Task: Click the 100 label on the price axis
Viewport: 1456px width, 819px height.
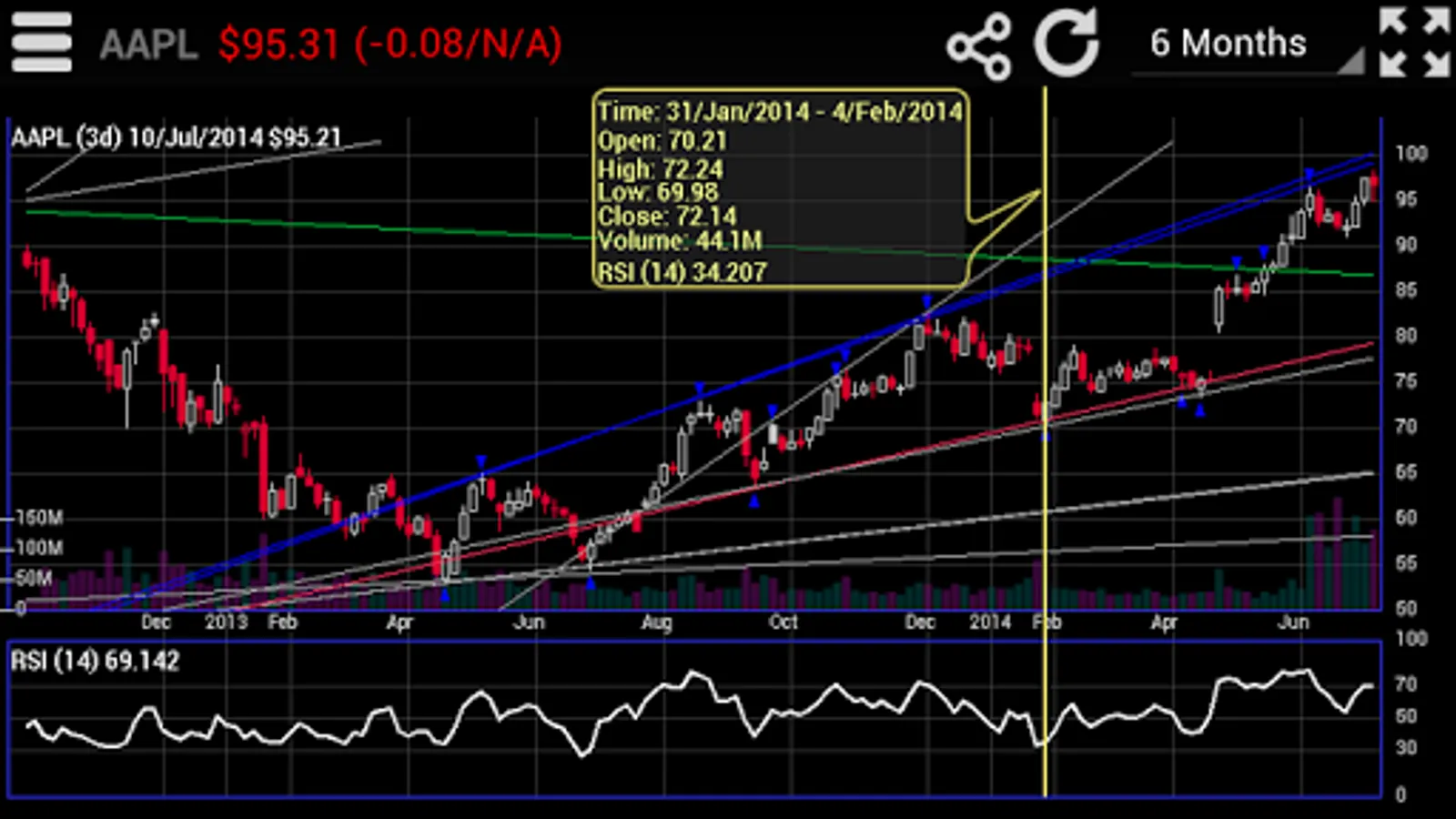Action: click(1411, 154)
